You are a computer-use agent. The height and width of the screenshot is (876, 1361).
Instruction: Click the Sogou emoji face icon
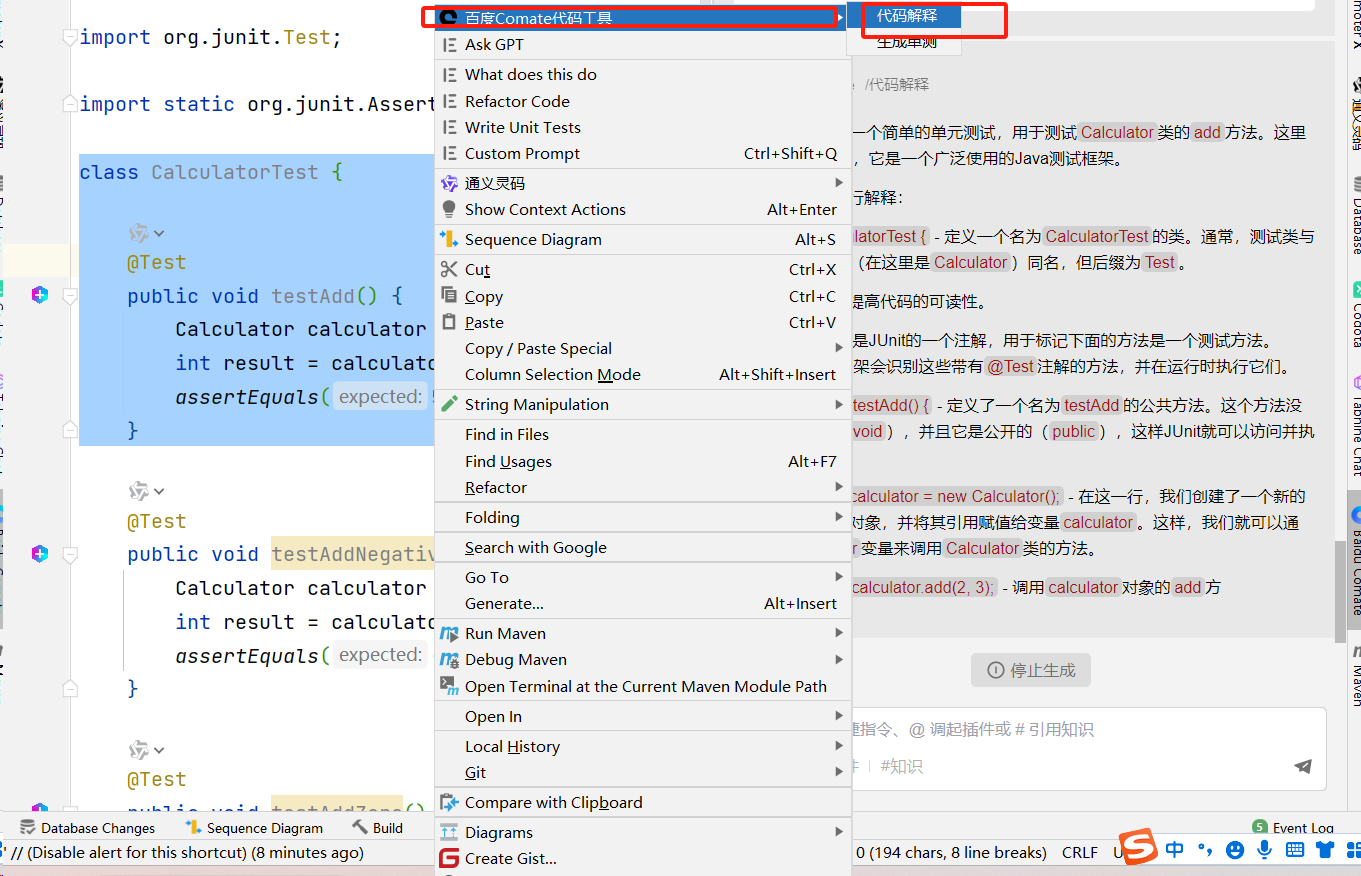tap(1235, 850)
